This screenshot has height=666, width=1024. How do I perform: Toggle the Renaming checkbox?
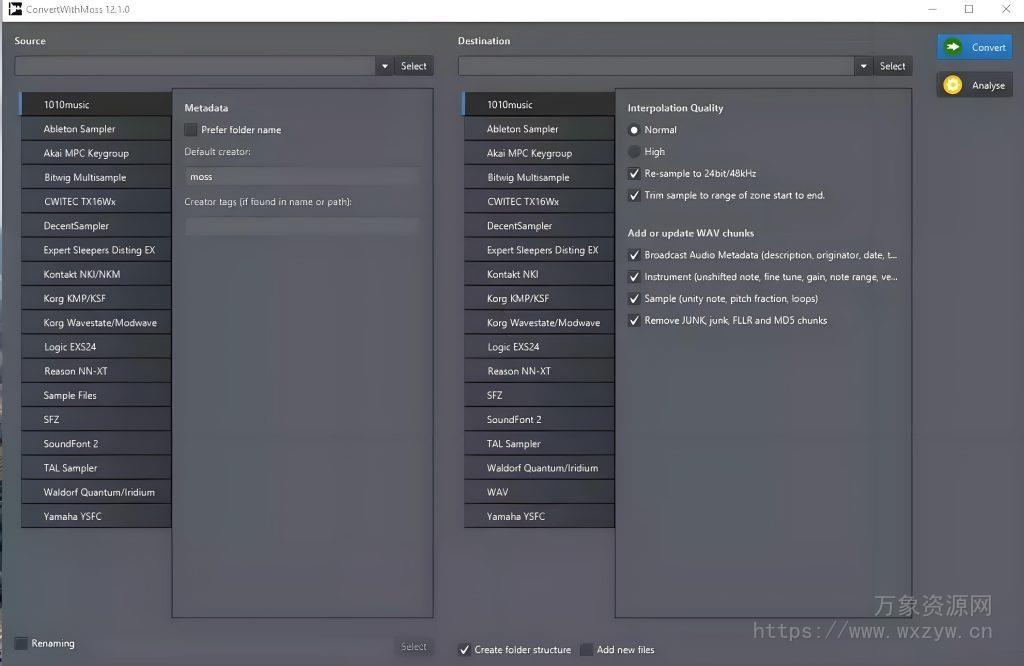(x=24, y=643)
